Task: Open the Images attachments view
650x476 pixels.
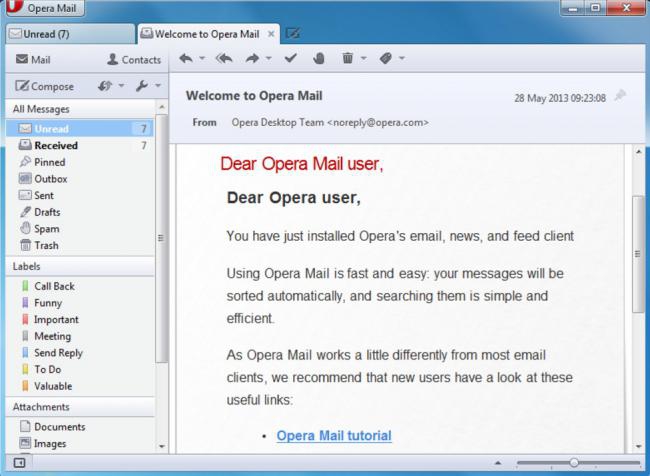Action: tap(80, 443)
